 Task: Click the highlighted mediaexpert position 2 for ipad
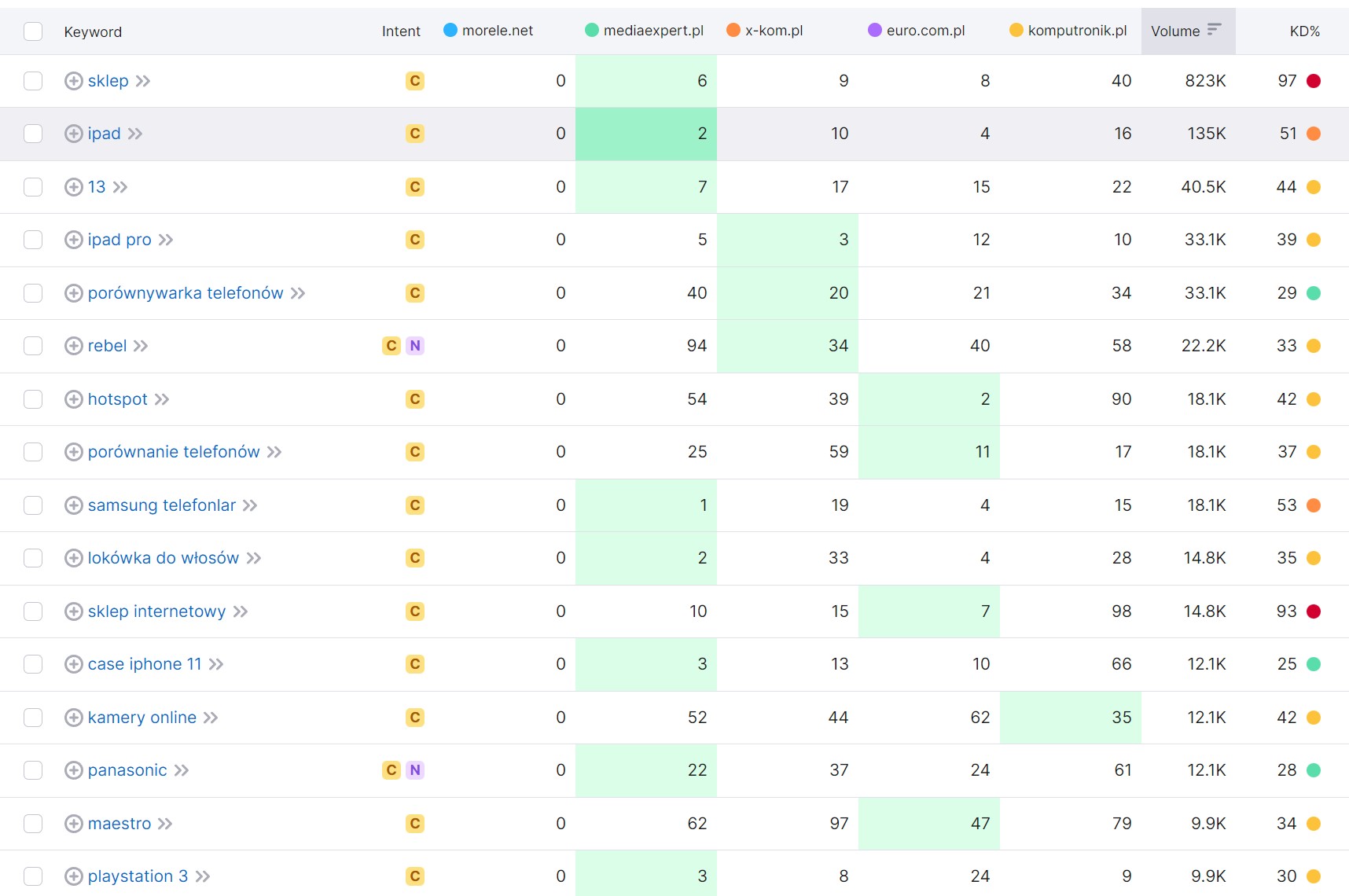pyautogui.click(x=646, y=134)
